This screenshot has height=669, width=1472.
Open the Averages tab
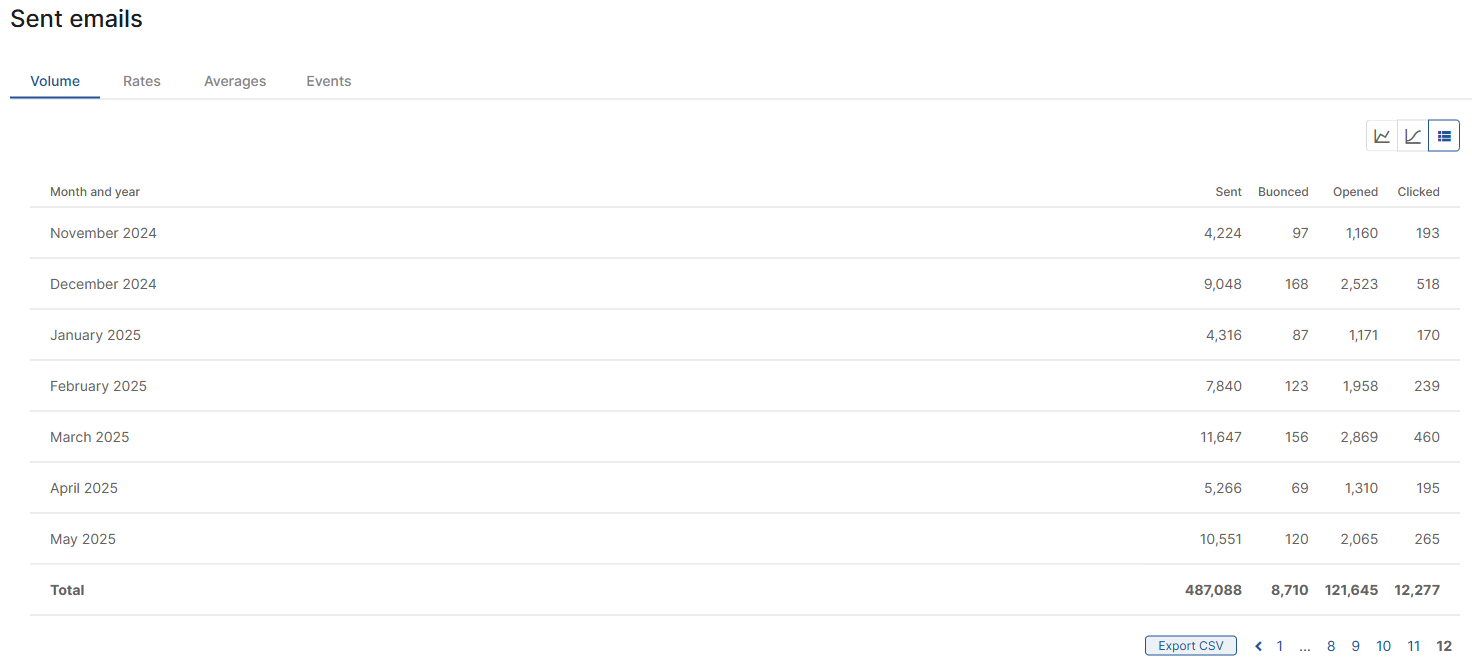pyautogui.click(x=235, y=81)
